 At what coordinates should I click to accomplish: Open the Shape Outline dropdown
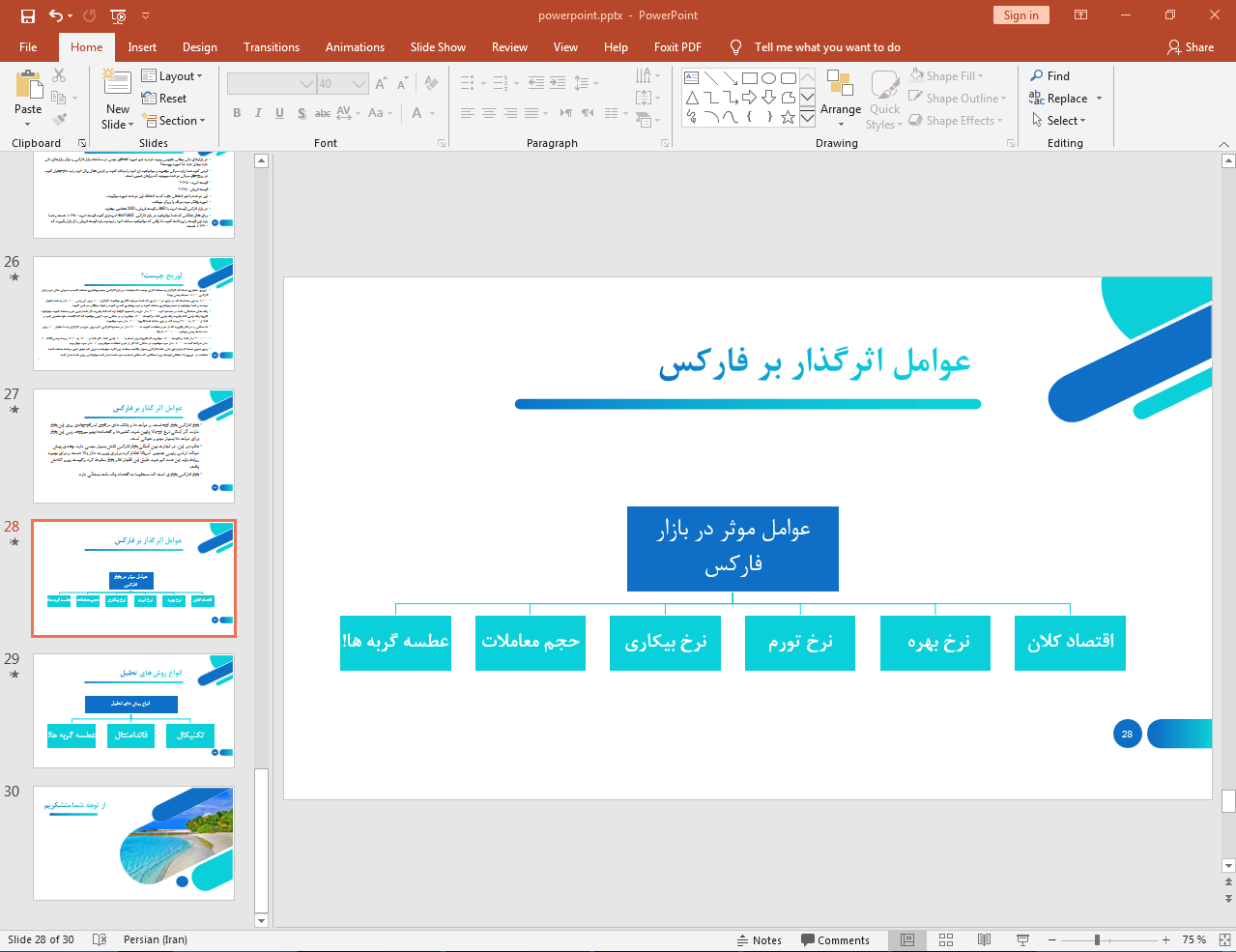click(958, 99)
